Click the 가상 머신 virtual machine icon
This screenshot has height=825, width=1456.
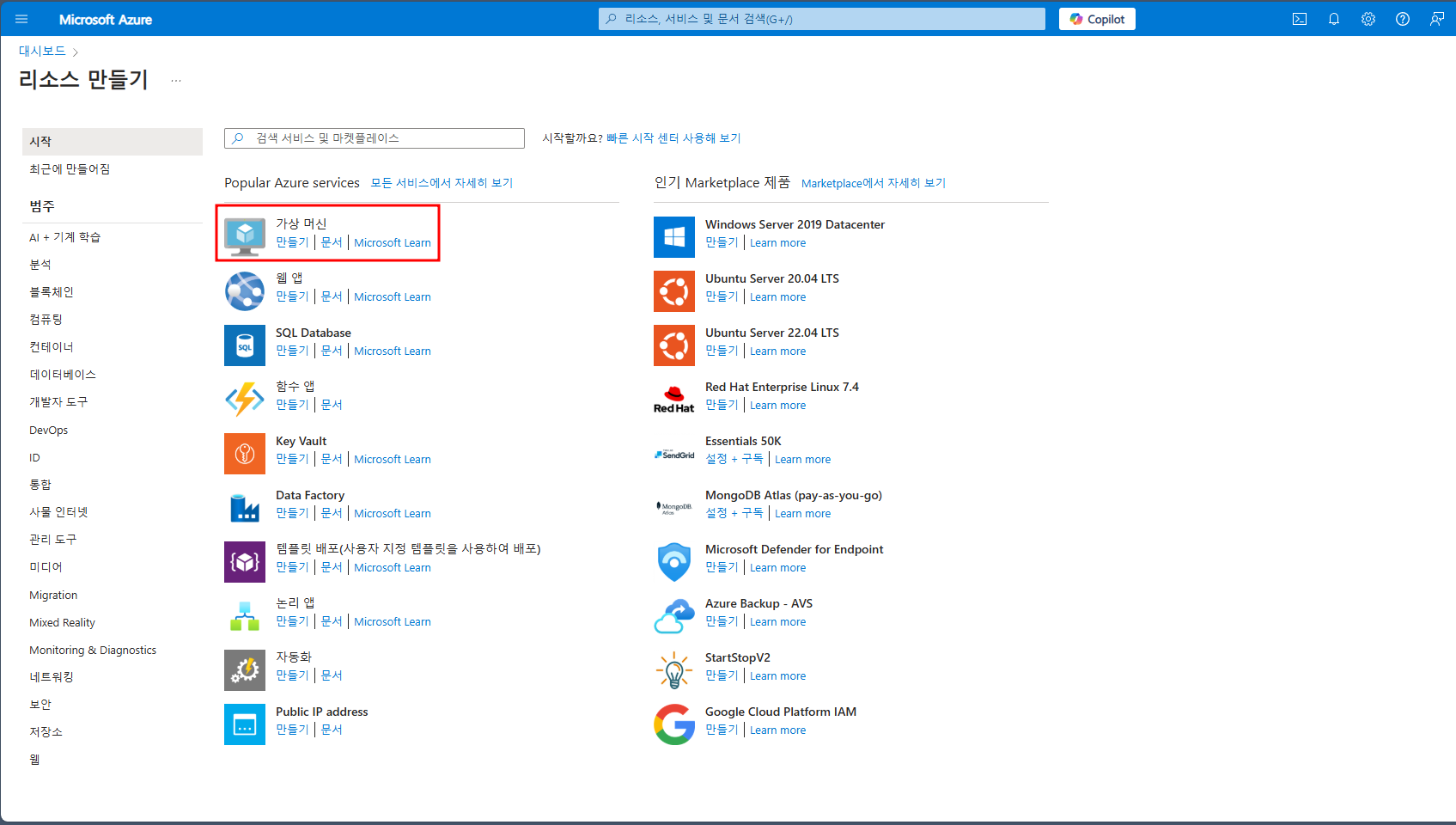[x=245, y=237]
